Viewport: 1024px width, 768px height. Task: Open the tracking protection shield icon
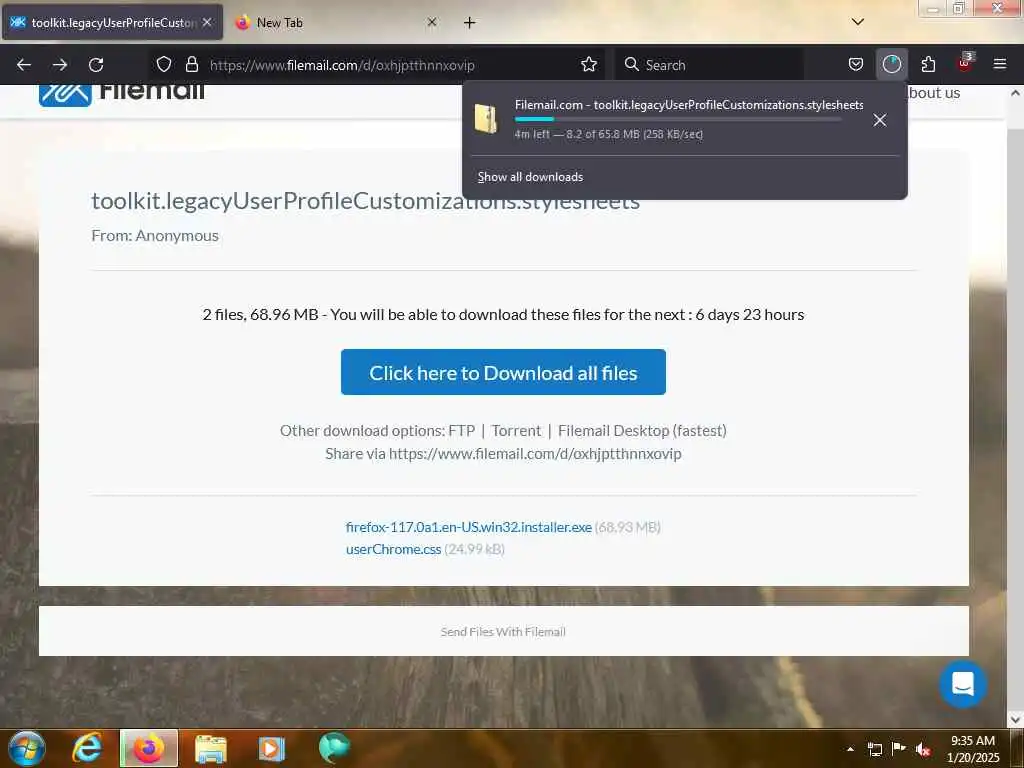pos(163,64)
